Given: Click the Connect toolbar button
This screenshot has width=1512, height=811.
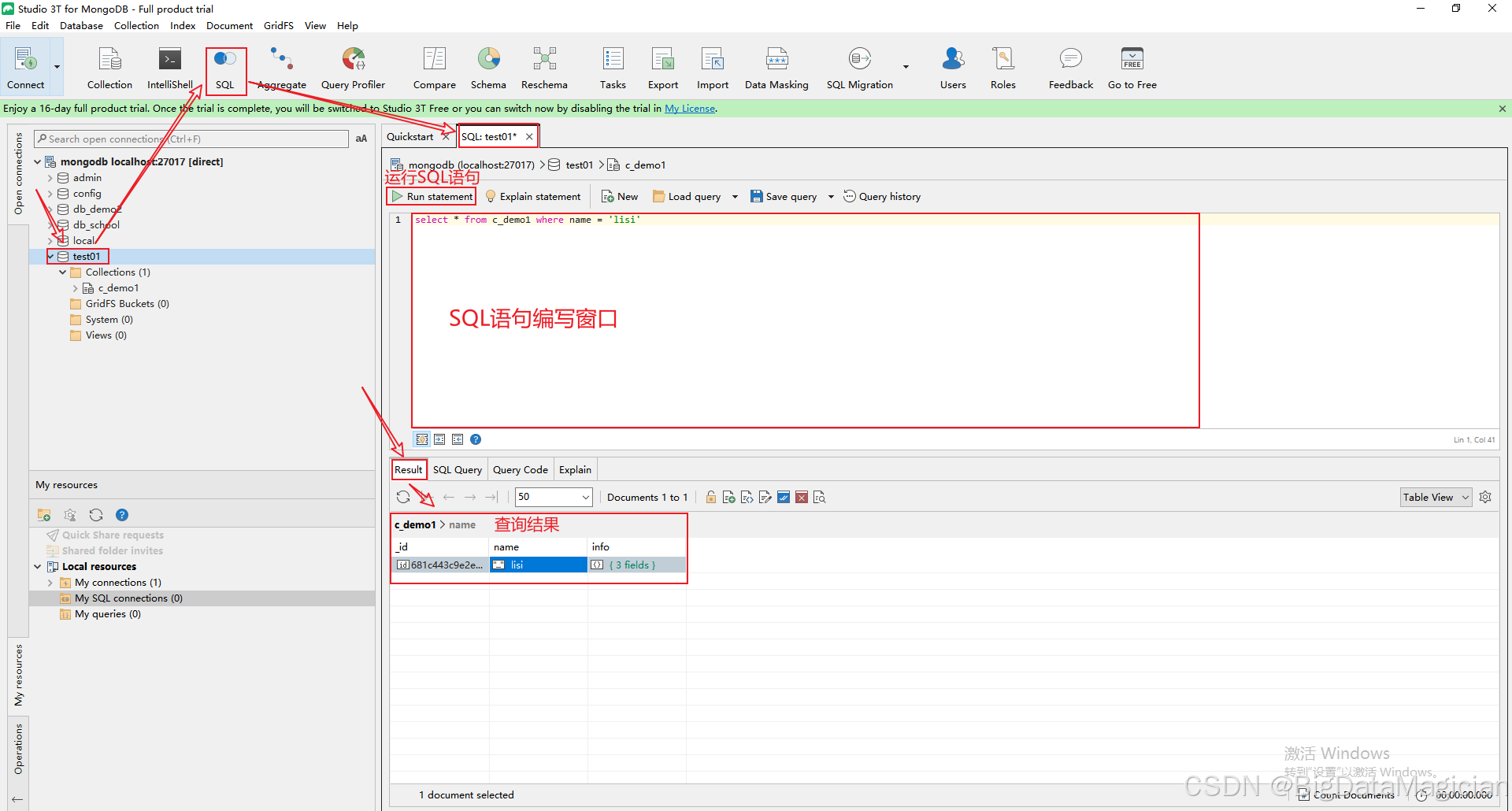Looking at the screenshot, I should click(26, 69).
